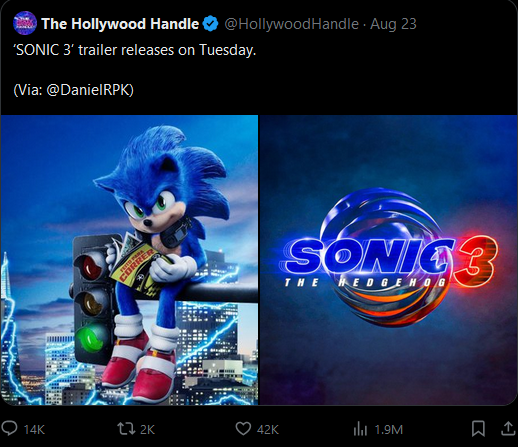This screenshot has height=447, width=518.
Task: Open the Sonic 3 logo image
Action: click(388, 260)
